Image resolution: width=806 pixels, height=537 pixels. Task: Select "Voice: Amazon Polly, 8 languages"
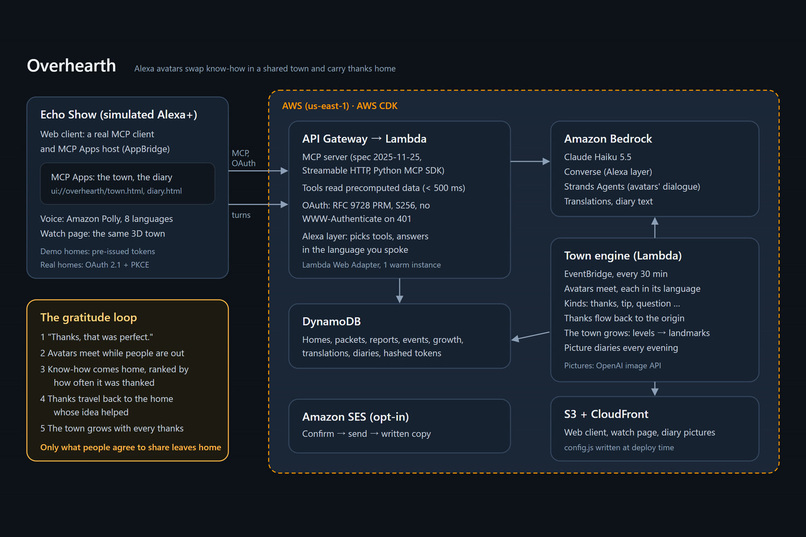pos(106,219)
